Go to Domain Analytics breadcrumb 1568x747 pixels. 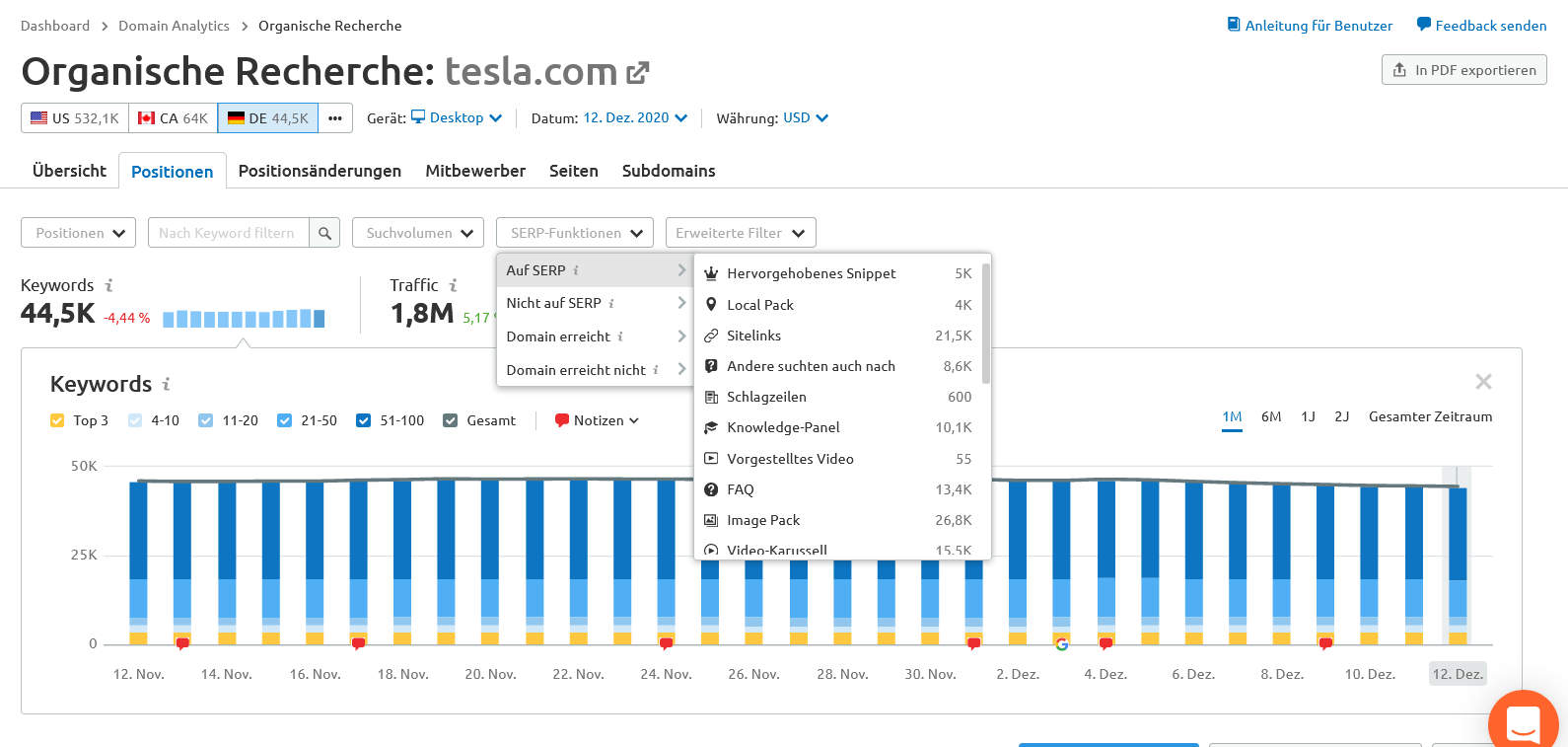coord(174,26)
